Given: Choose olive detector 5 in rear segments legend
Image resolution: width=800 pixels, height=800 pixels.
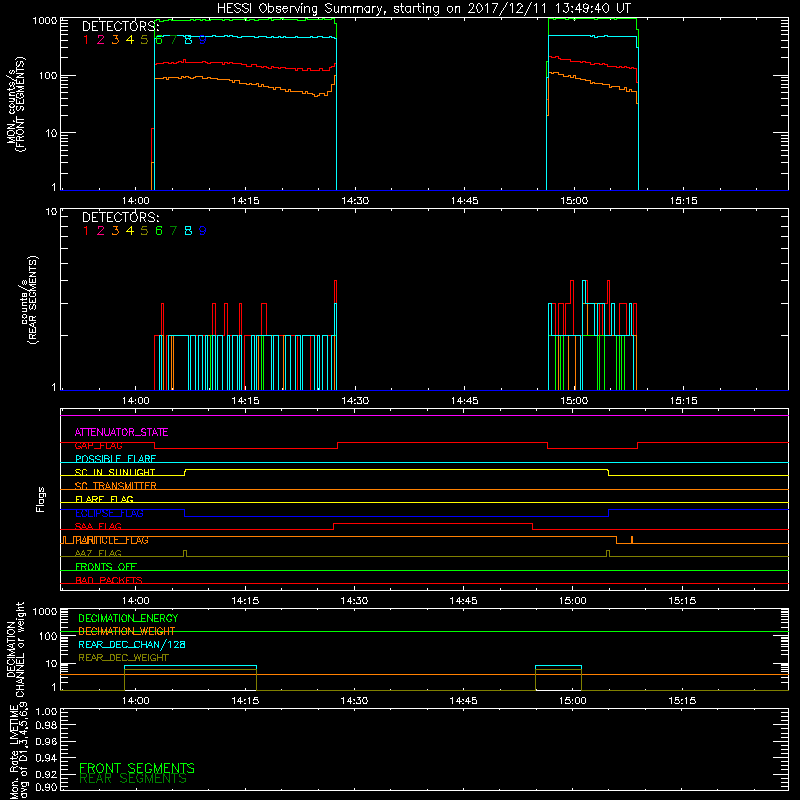Looking at the screenshot, I should coord(144,231).
